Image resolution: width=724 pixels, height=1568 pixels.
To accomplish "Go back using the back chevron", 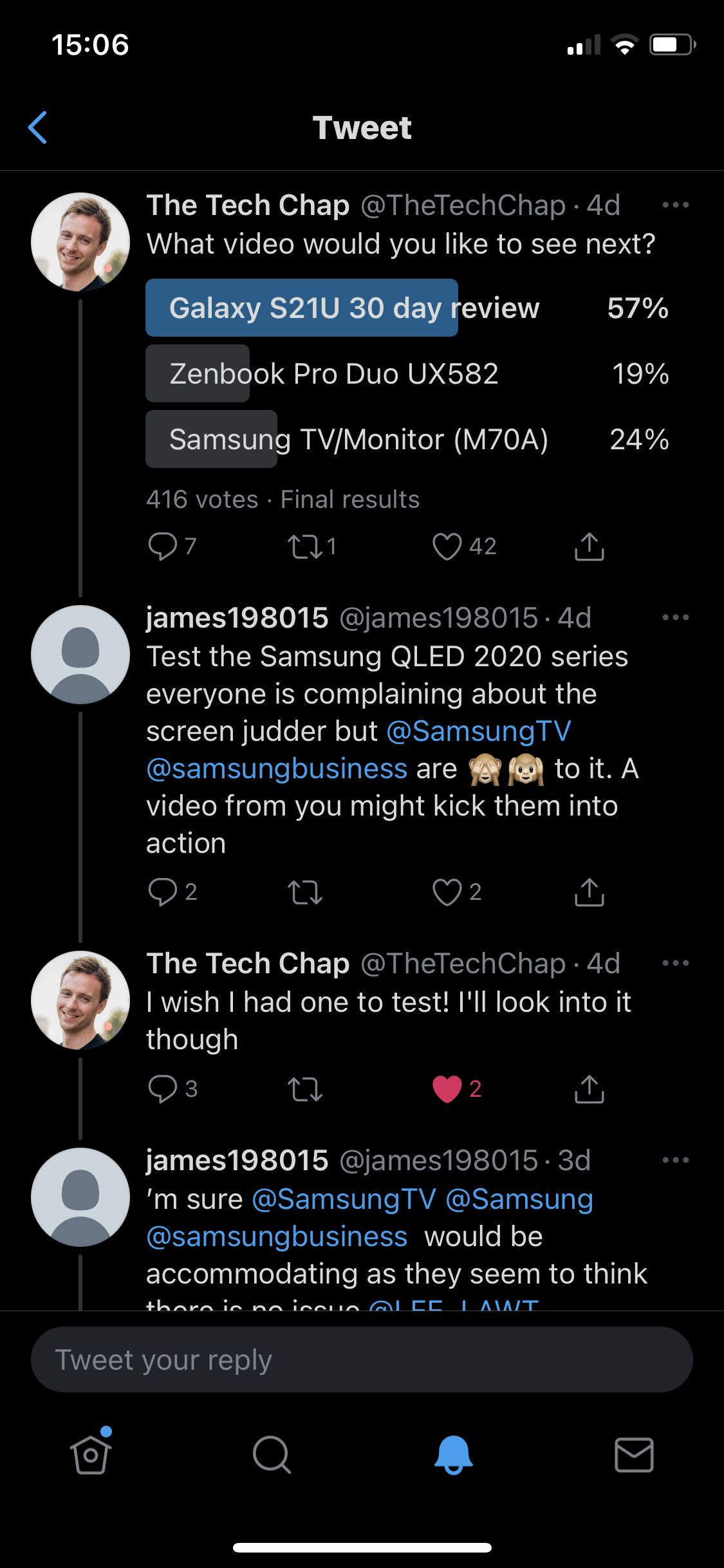I will [39, 127].
